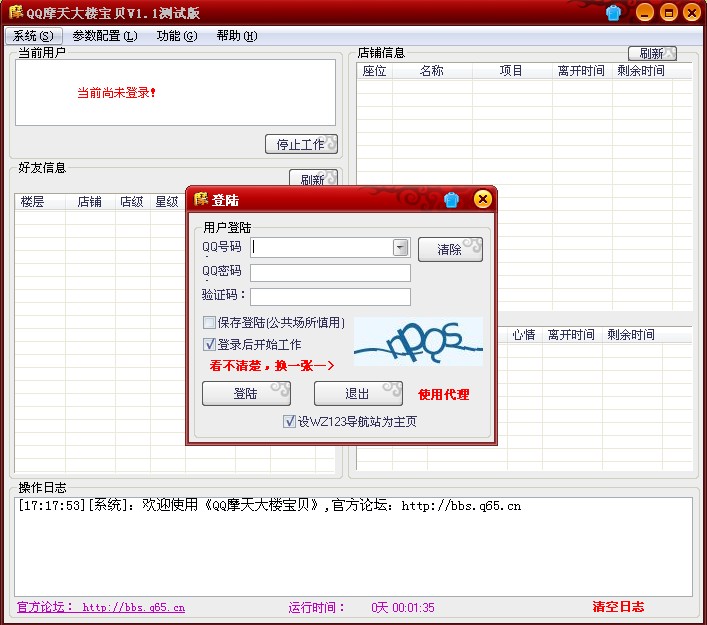The image size is (707, 625).
Task: Click the 登陆 login button
Action: coord(246,394)
